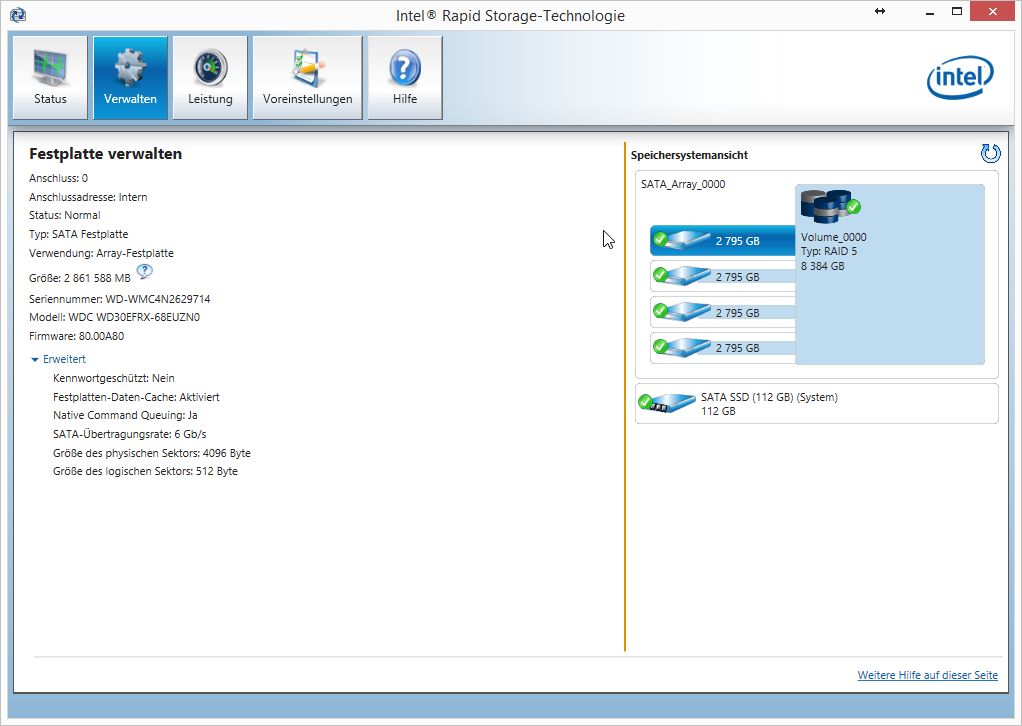Open the Leistung tab
This screenshot has height=726, width=1022.
(x=210, y=78)
